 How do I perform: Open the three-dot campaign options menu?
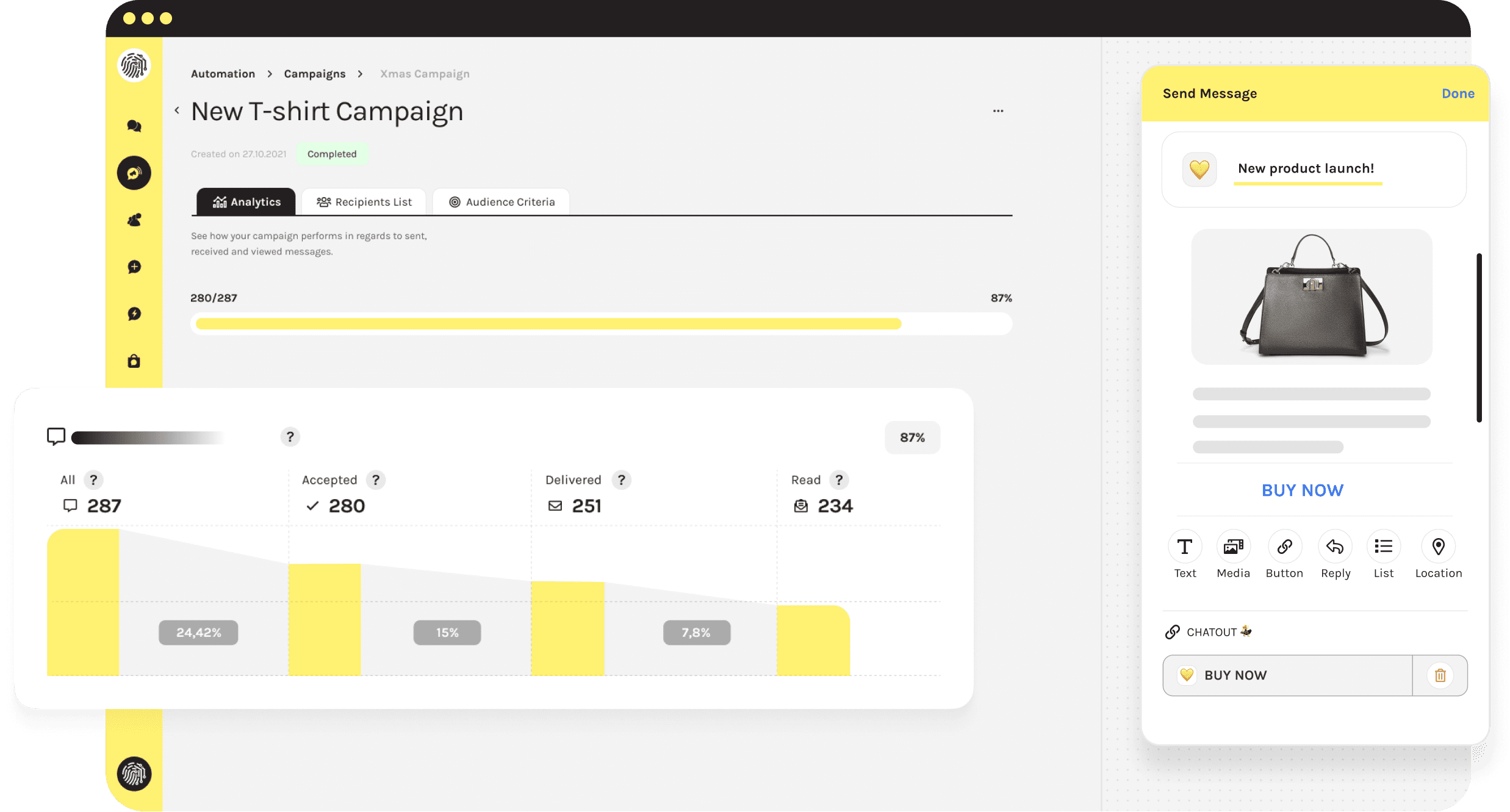[998, 111]
